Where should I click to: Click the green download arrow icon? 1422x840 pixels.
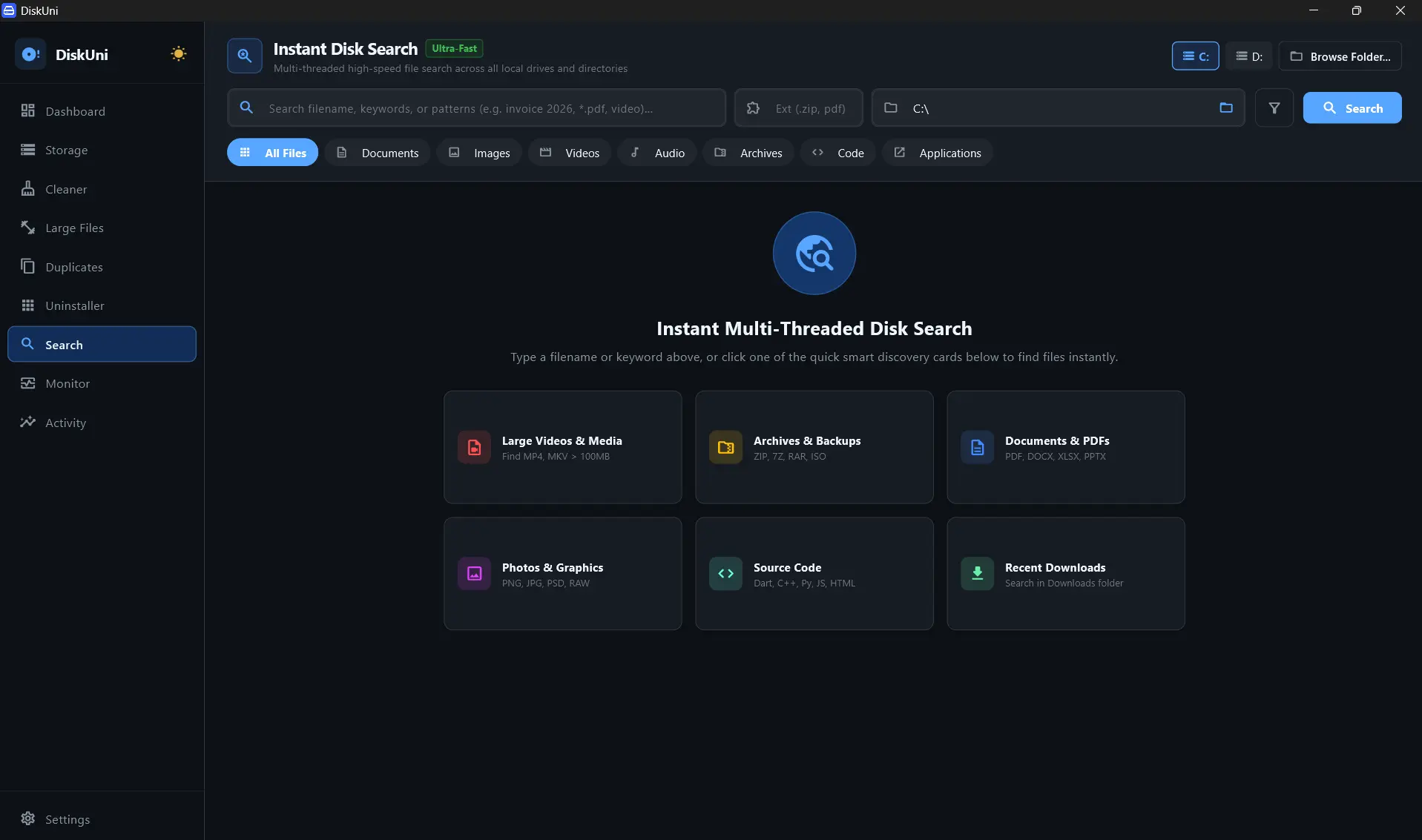[x=977, y=574]
